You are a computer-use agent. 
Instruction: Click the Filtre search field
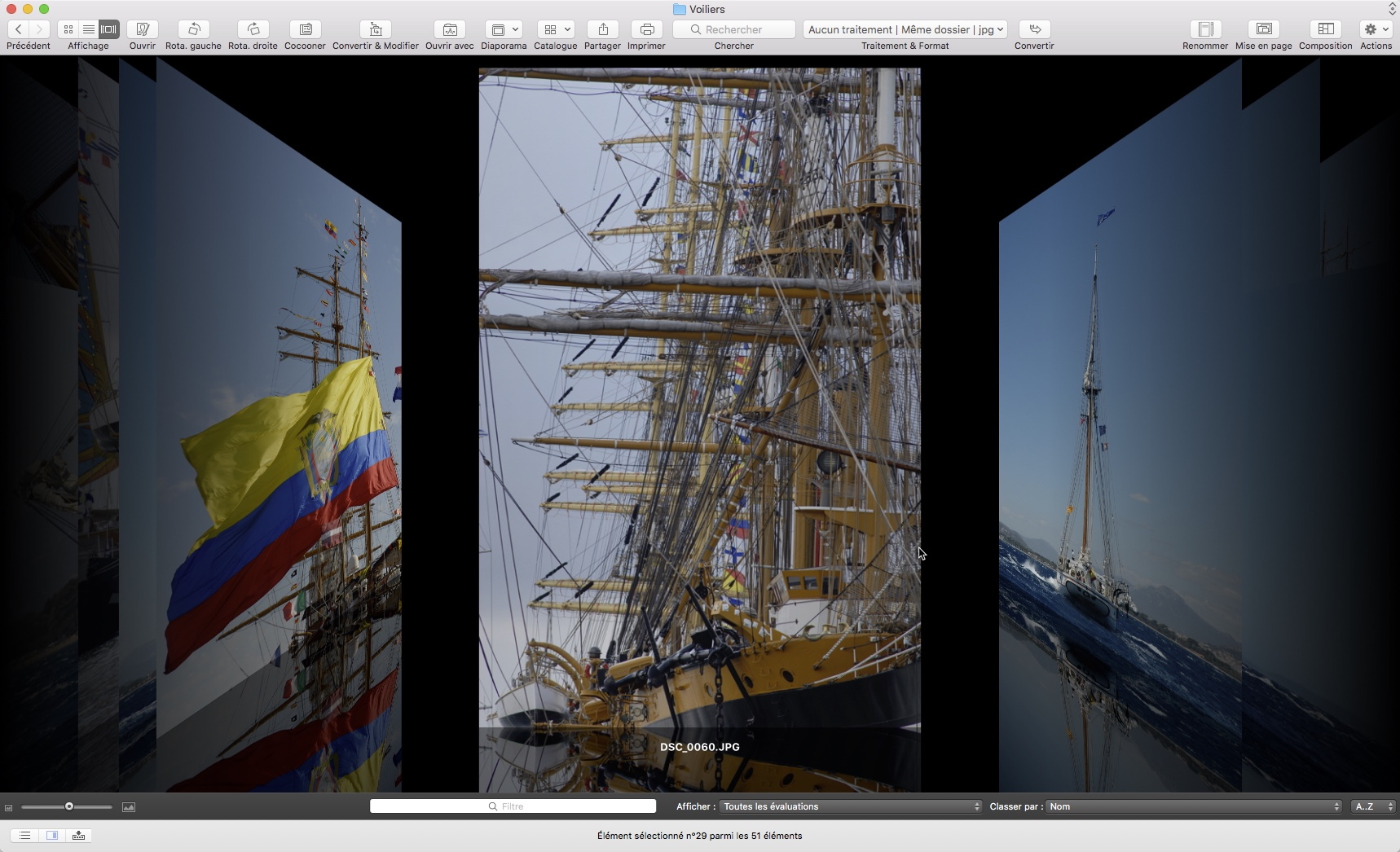click(x=513, y=806)
